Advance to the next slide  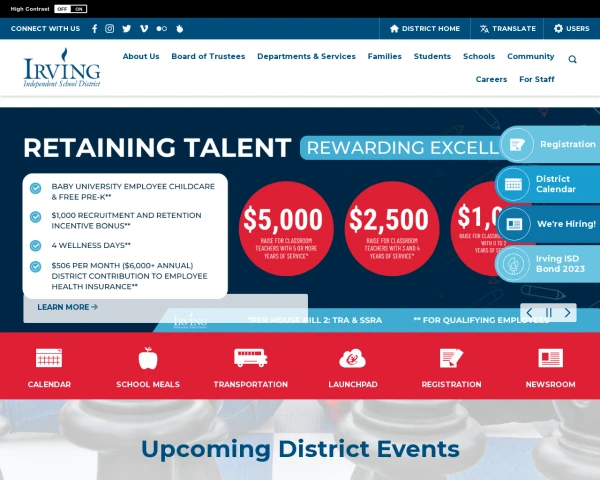pos(567,313)
